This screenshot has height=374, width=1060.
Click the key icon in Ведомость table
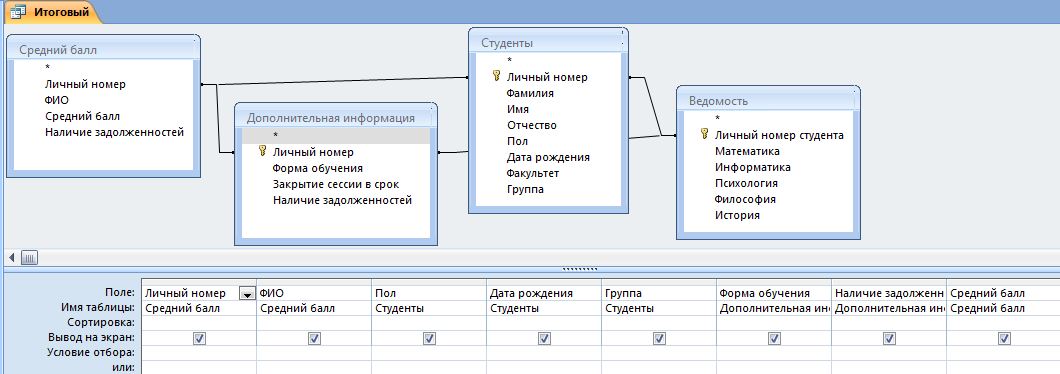(x=704, y=134)
